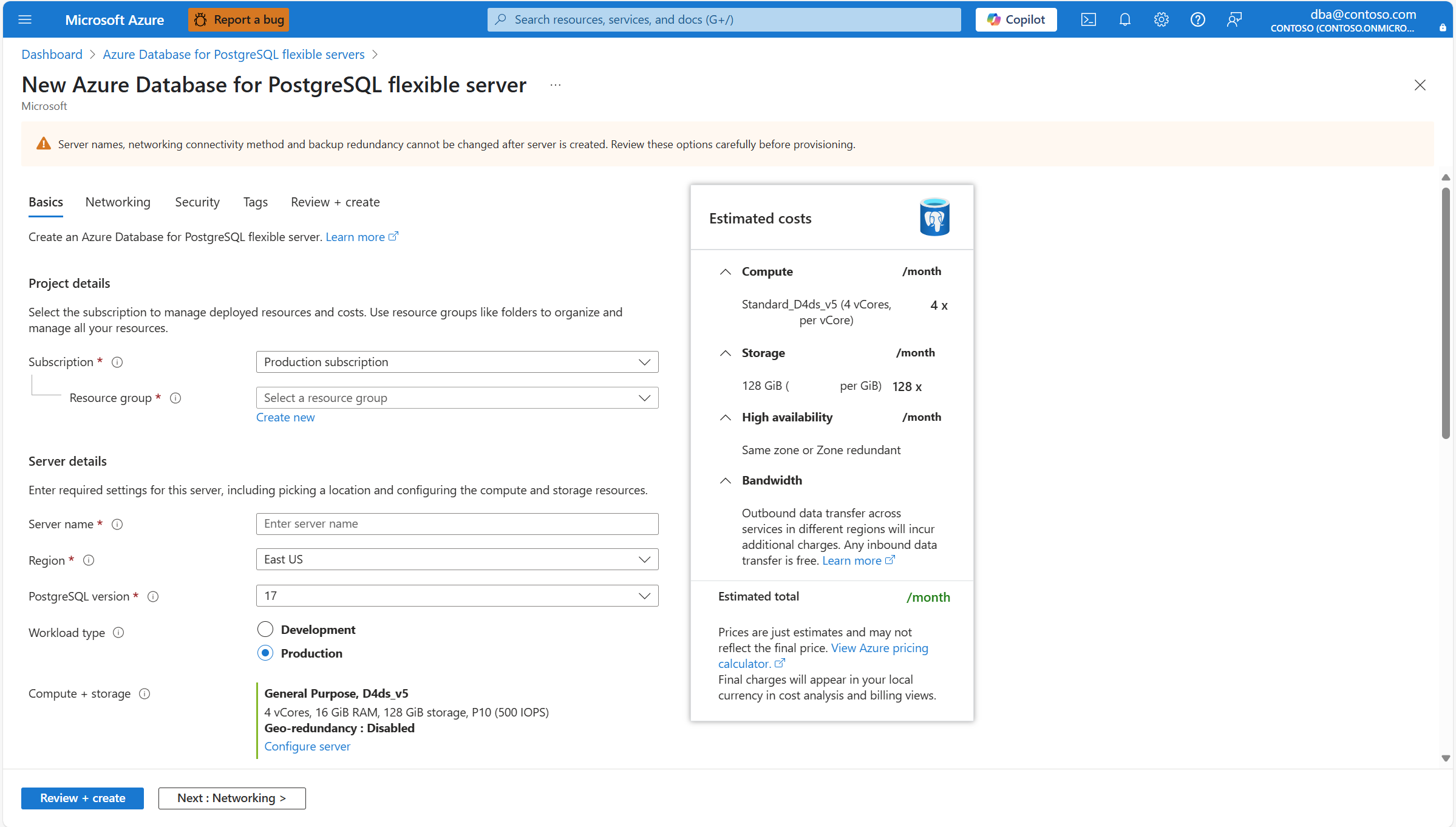
Task: Select the Development workload type
Action: (x=265, y=629)
